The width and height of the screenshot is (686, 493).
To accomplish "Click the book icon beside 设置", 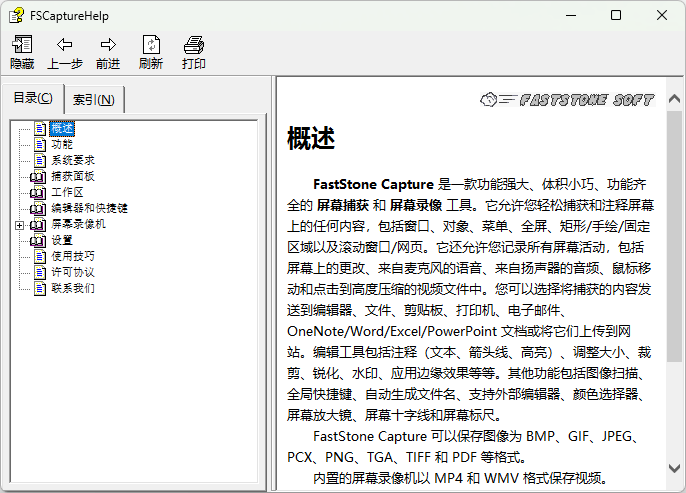I will click(x=38, y=241).
